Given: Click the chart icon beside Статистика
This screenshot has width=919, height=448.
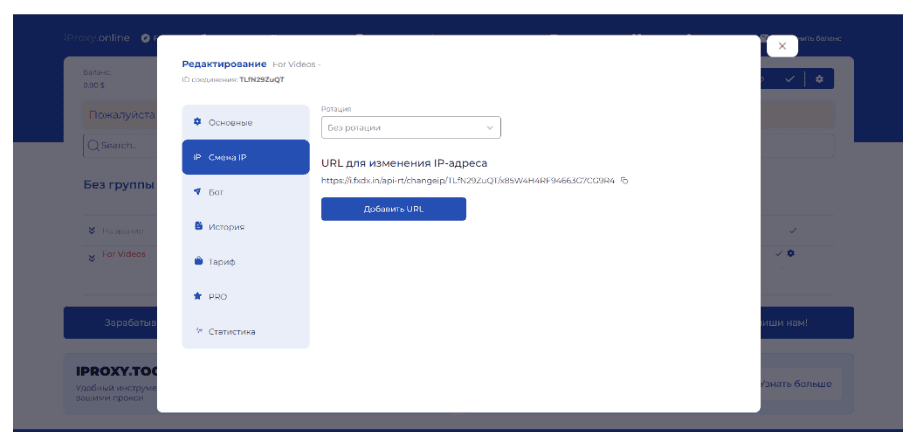Looking at the screenshot, I should tap(197, 331).
